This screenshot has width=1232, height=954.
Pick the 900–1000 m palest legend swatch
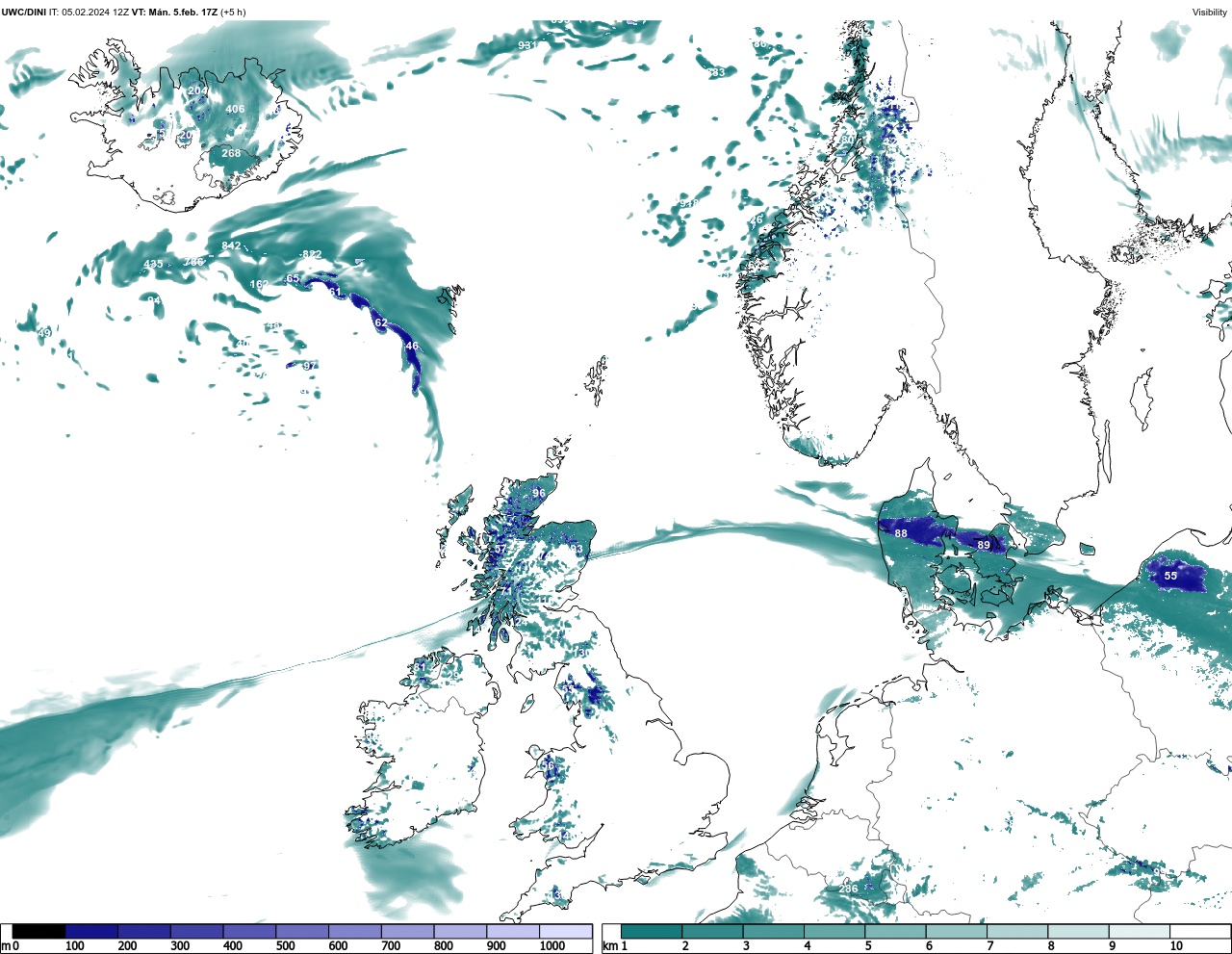coord(513,931)
